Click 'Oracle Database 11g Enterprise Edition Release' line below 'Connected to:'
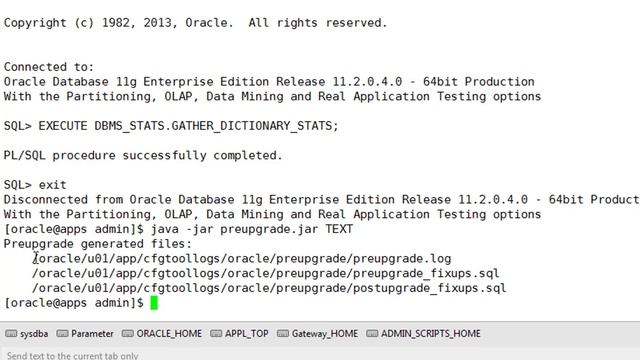 coord(269,82)
